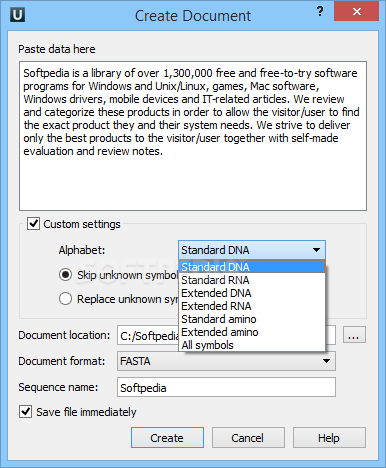Click the UGENE app icon in title bar

[x=17, y=15]
